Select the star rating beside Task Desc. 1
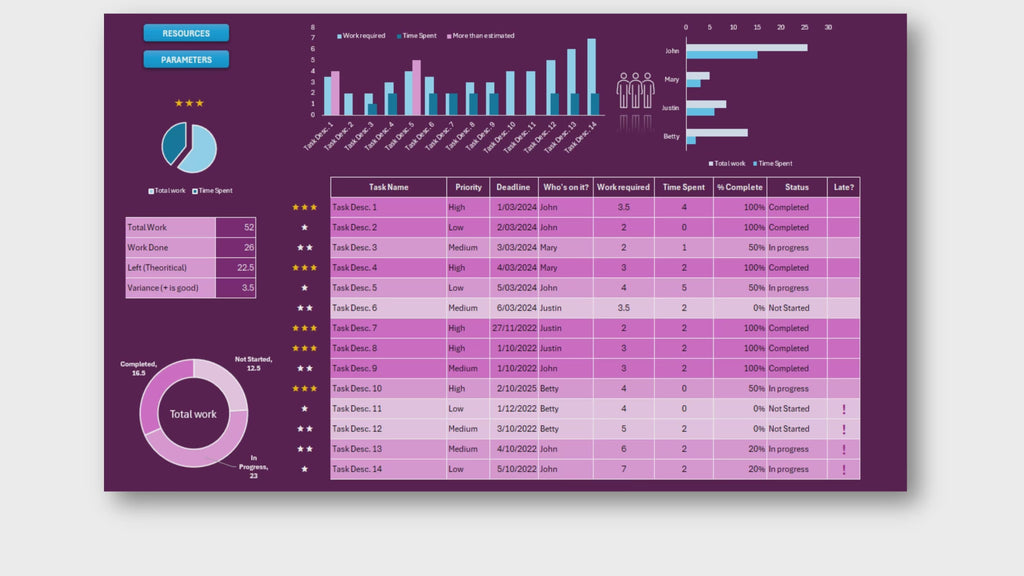1024x576 pixels. pos(304,207)
